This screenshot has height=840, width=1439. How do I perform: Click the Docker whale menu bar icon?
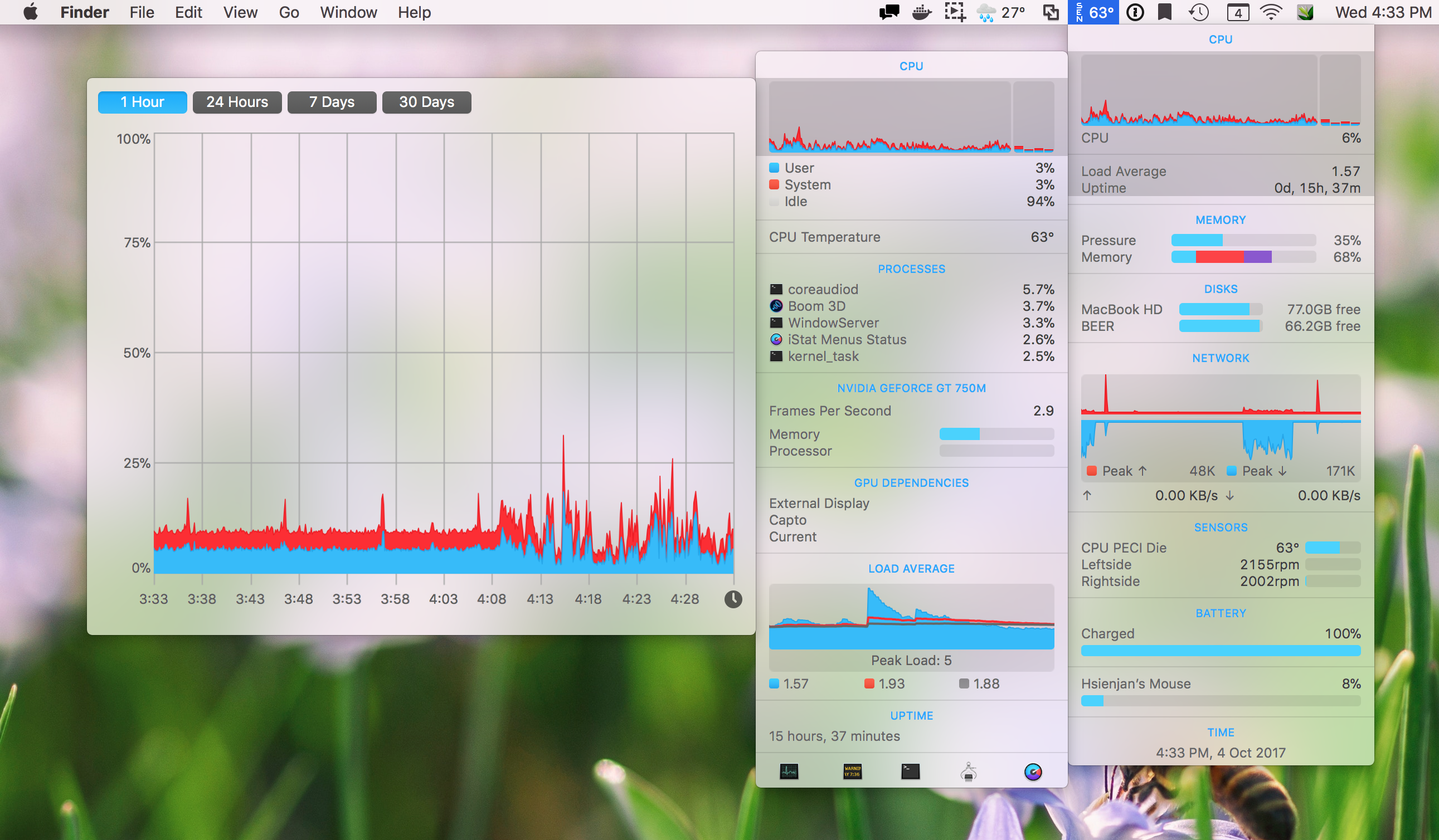[x=921, y=12]
